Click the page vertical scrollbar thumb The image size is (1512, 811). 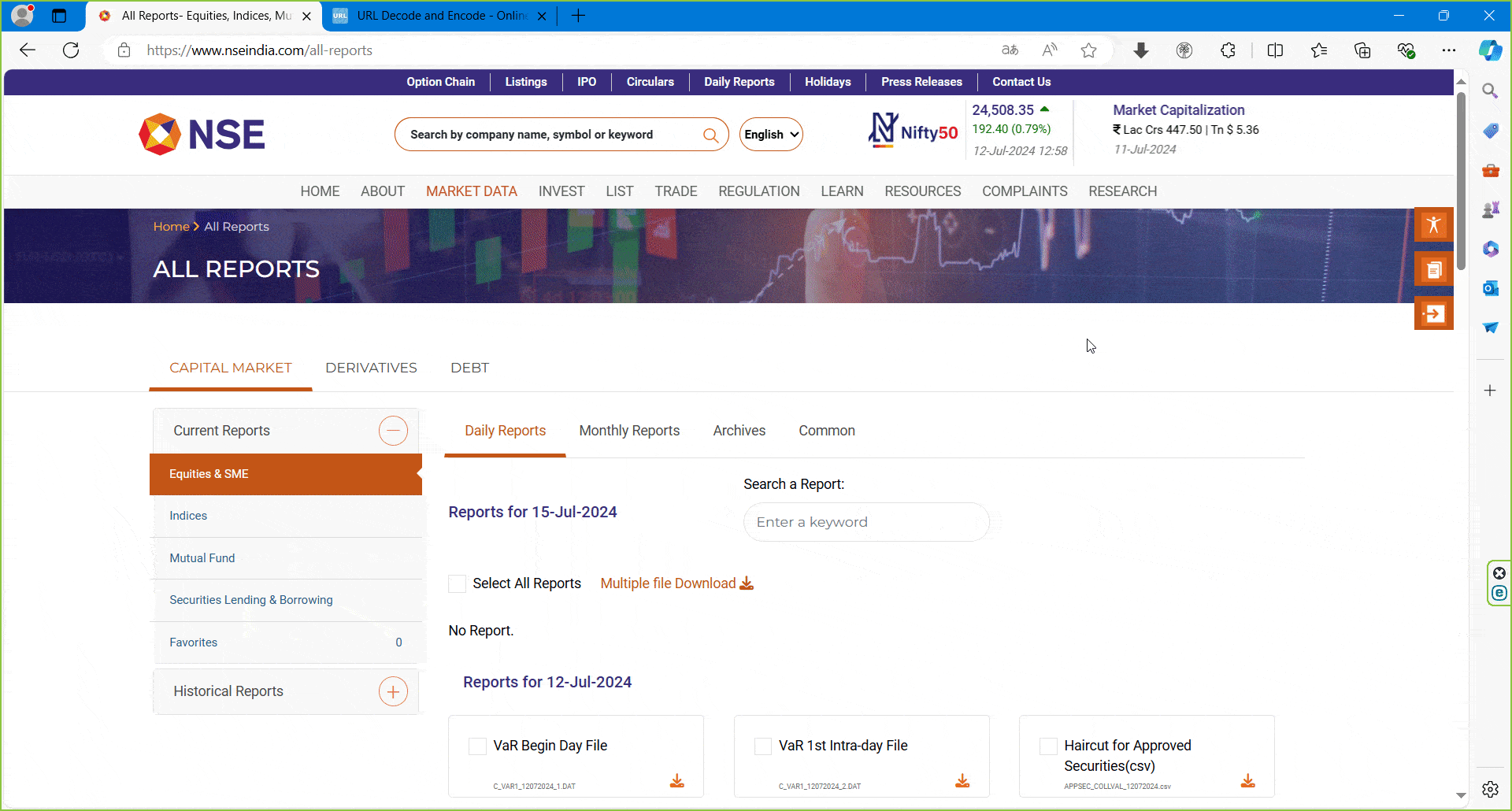coord(1461,181)
